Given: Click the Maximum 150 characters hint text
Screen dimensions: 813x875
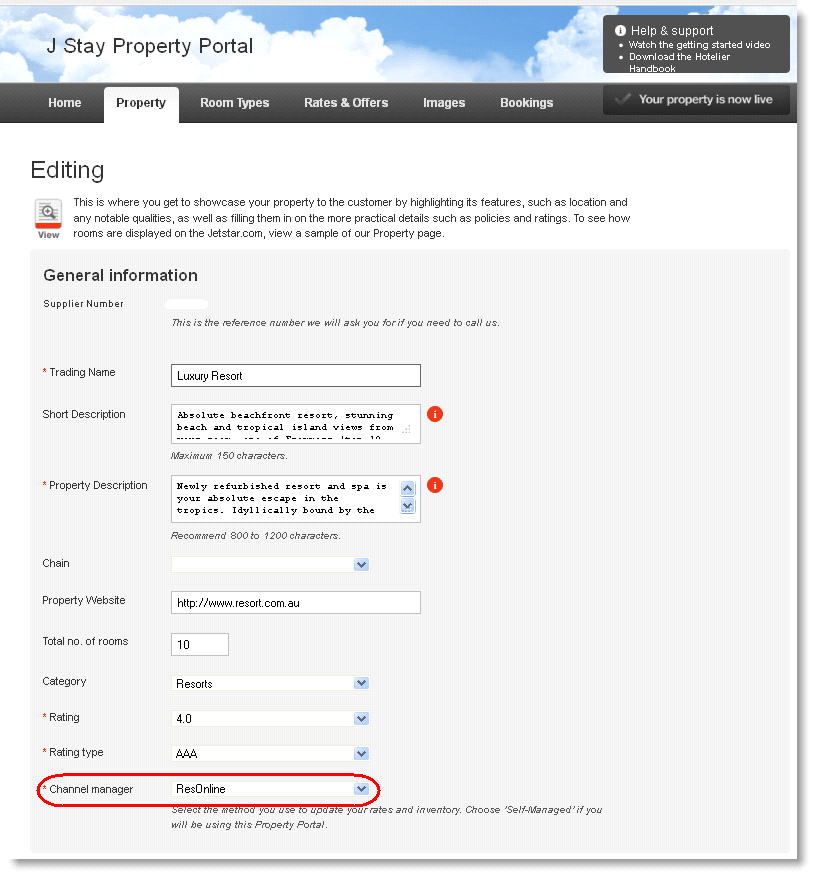Looking at the screenshot, I should pyautogui.click(x=229, y=456).
